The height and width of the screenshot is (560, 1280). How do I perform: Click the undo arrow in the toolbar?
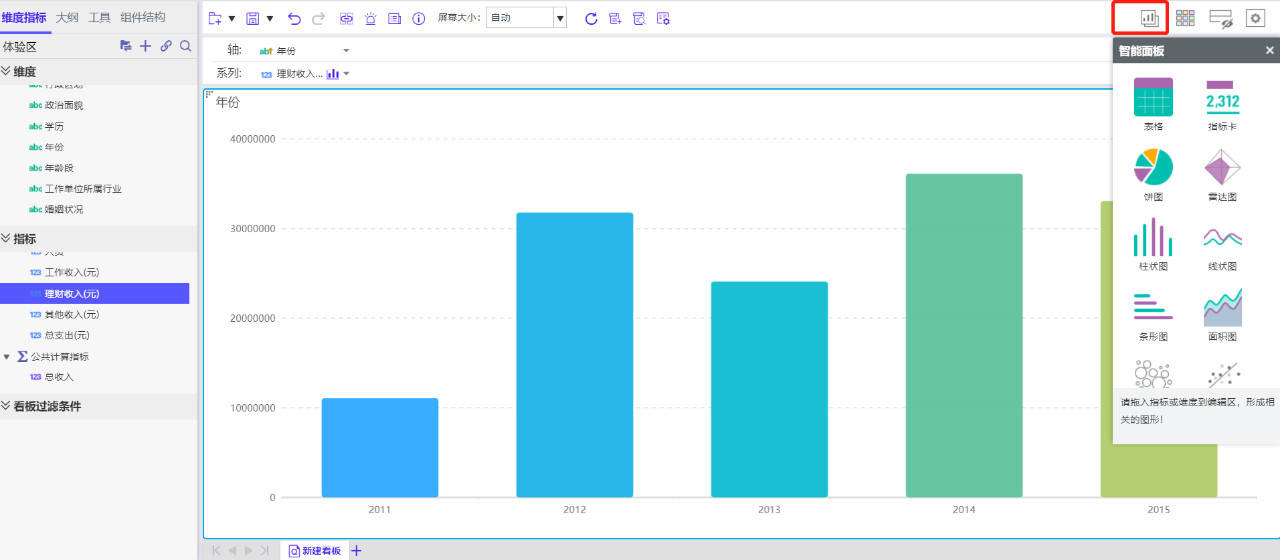tap(294, 18)
